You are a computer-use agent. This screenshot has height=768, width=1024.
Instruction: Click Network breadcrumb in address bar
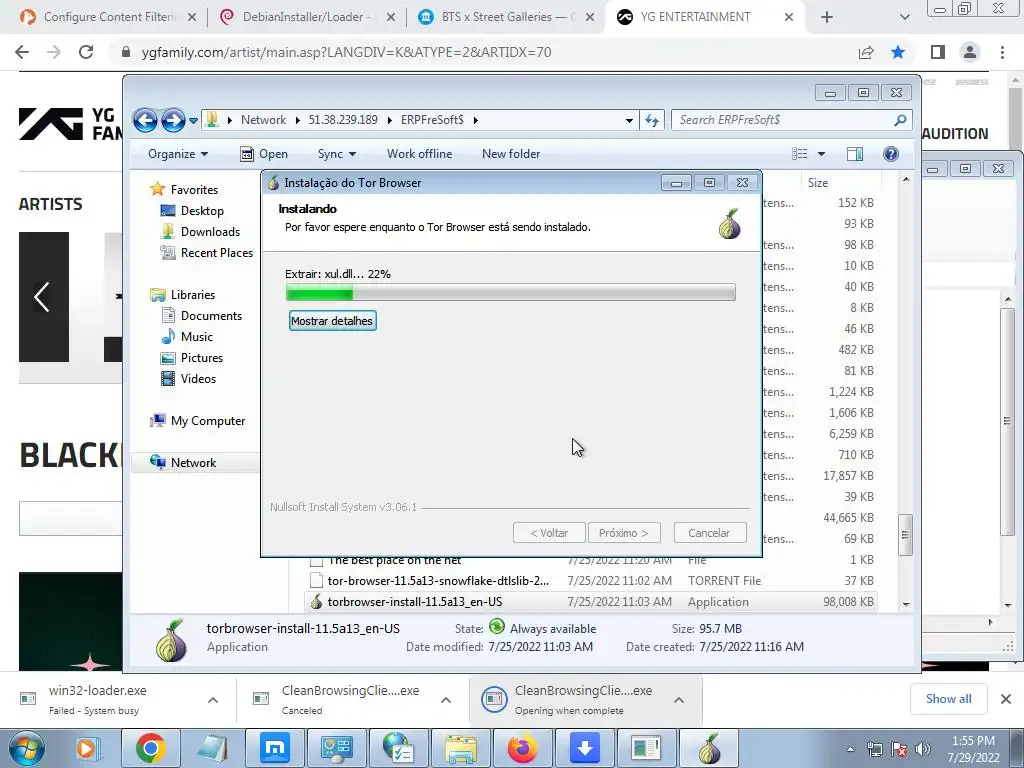(263, 120)
